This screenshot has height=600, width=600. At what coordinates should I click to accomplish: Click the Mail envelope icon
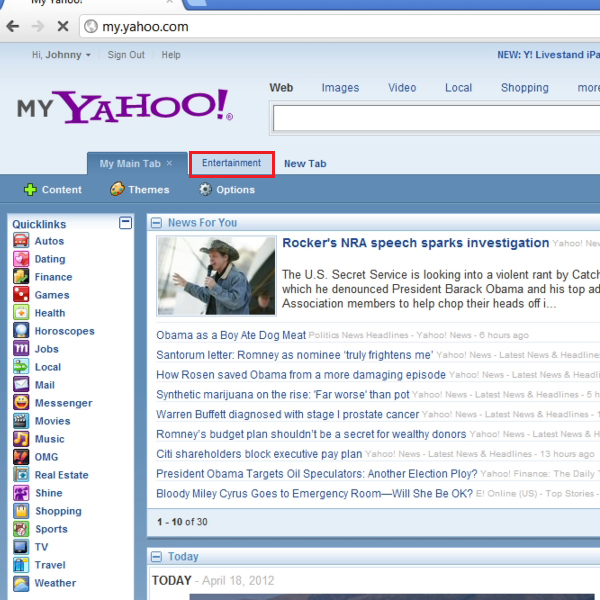tap(21, 385)
